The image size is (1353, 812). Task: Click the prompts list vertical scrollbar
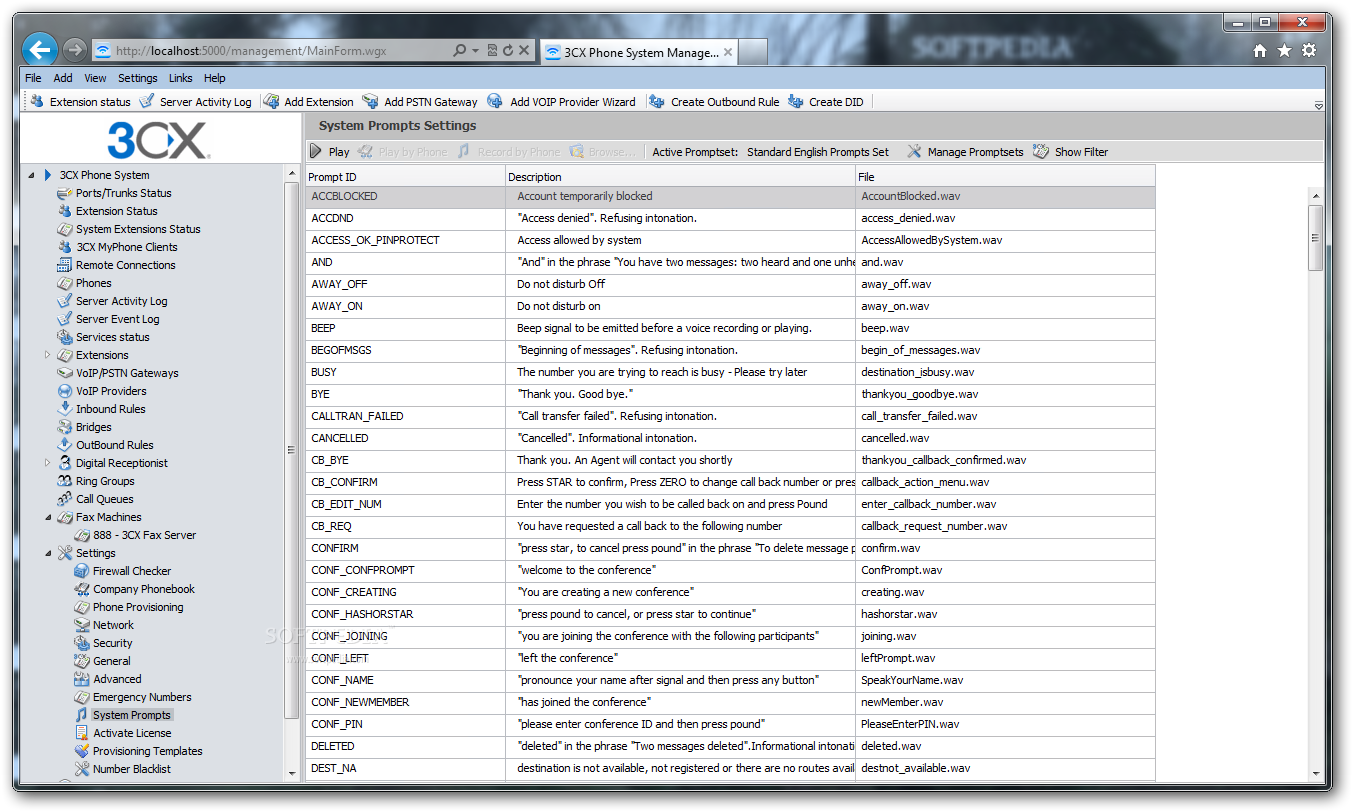pos(1316,238)
